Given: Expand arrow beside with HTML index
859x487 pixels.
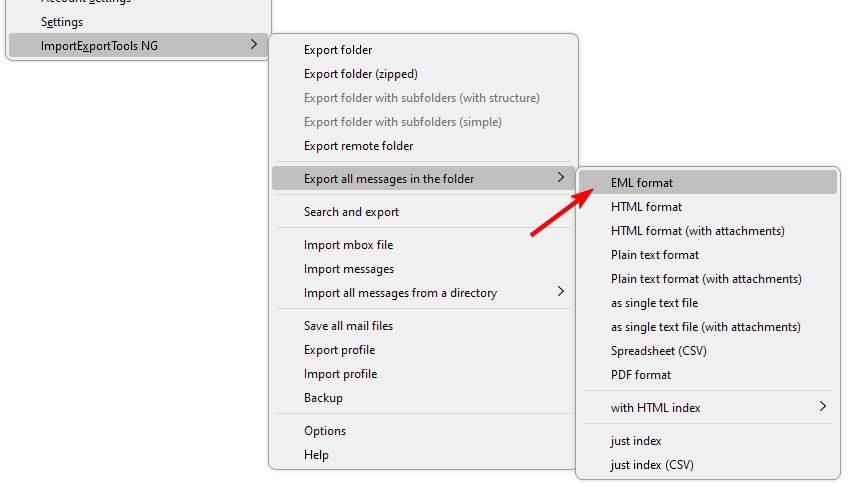Looking at the screenshot, I should click(x=823, y=406).
